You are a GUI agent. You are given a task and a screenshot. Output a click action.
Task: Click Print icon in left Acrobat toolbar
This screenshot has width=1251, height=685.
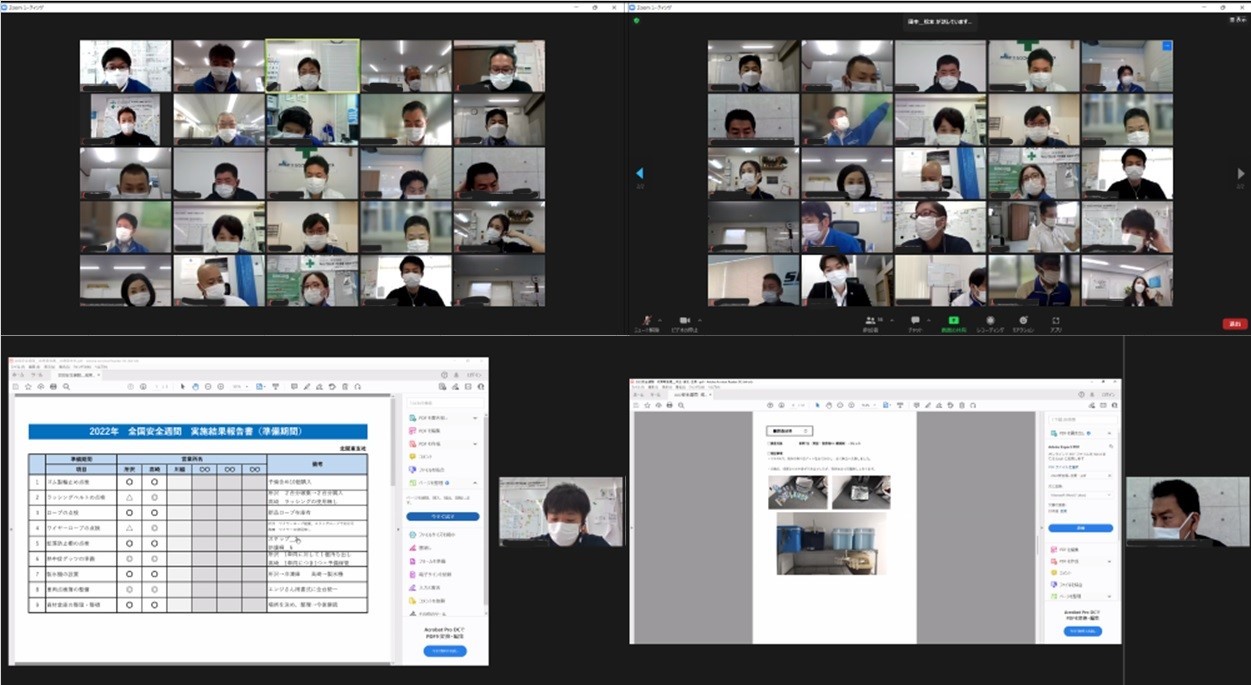(53, 387)
